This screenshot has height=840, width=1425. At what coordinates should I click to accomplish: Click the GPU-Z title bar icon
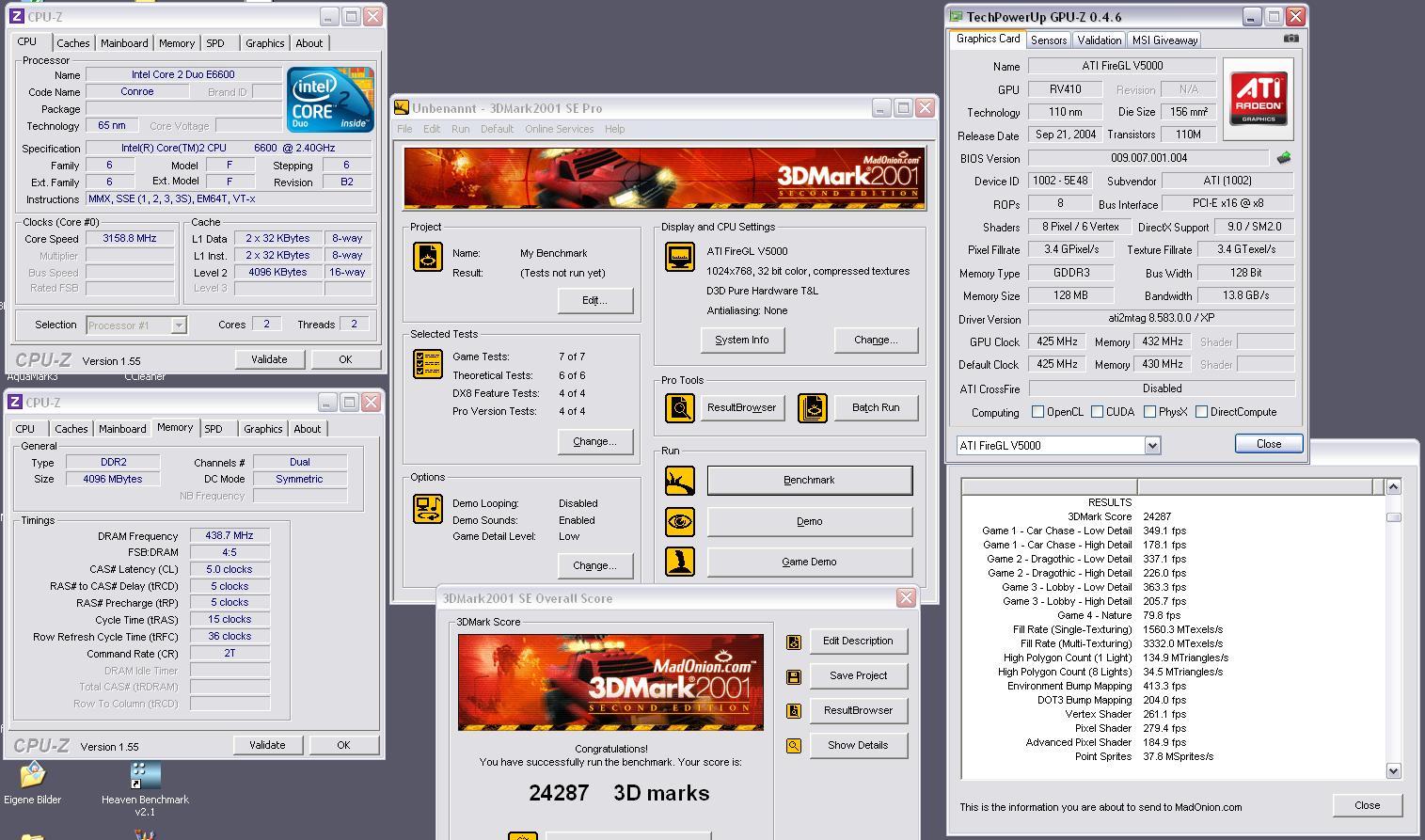point(957,17)
